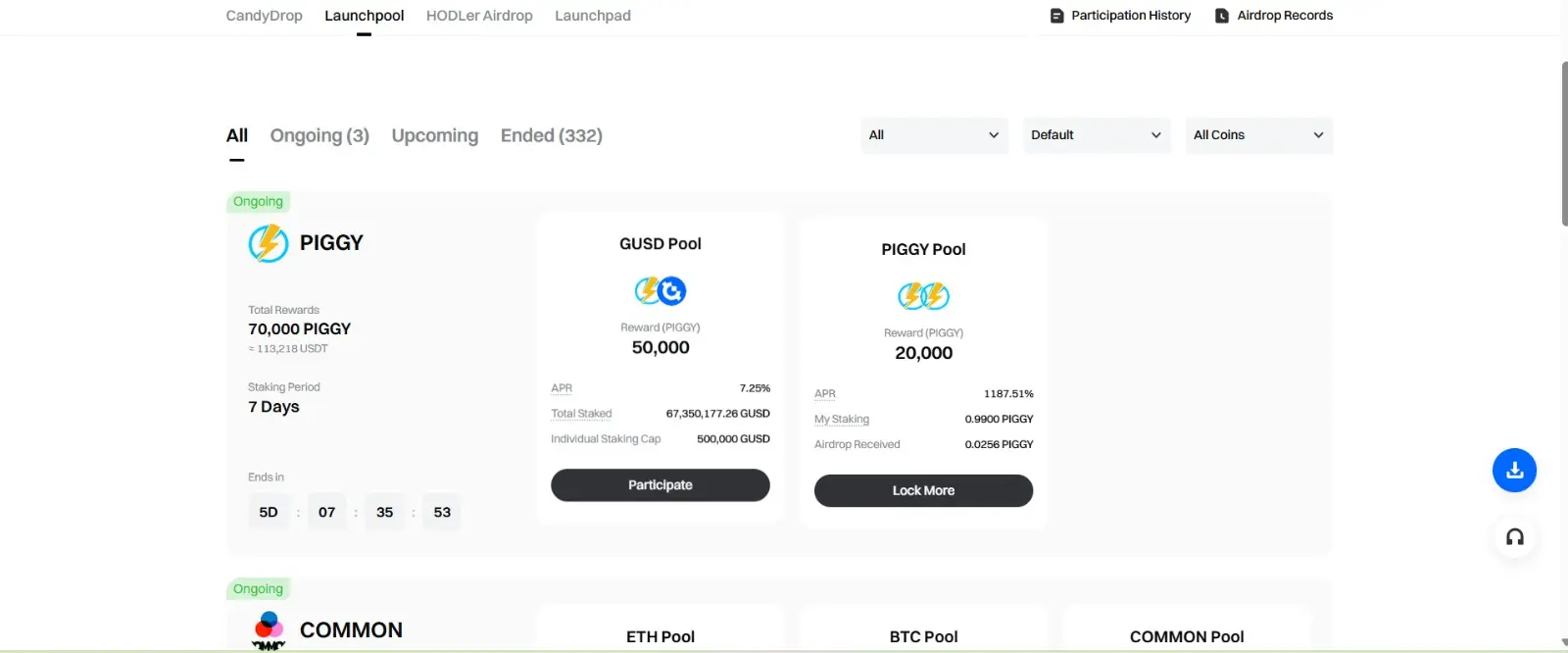Click the Airdrop Records file icon
This screenshot has width=1568, height=653.
(x=1222, y=16)
